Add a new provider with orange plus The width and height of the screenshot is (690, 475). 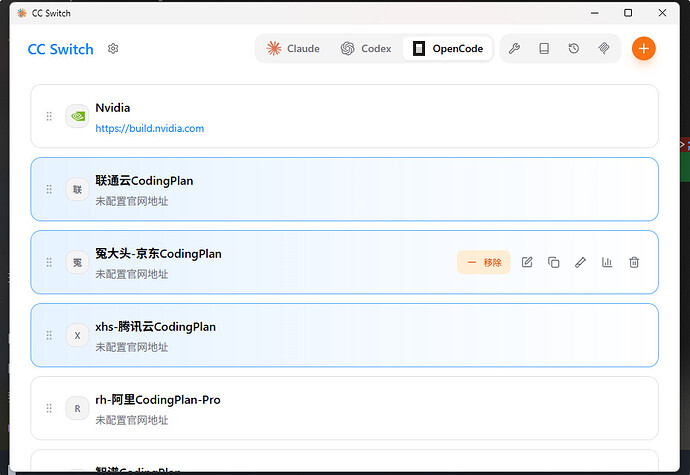(643, 48)
